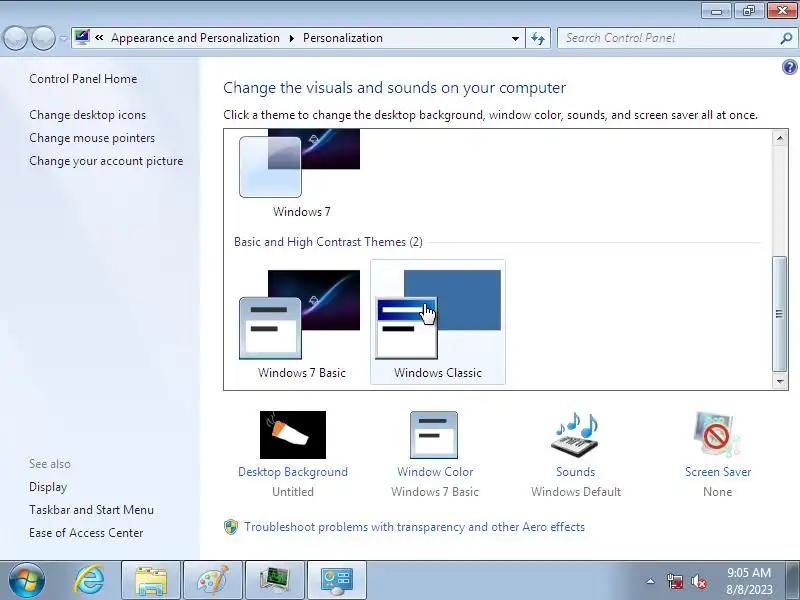Open Desktop Background settings icon
The height and width of the screenshot is (600, 800).
[x=293, y=435]
